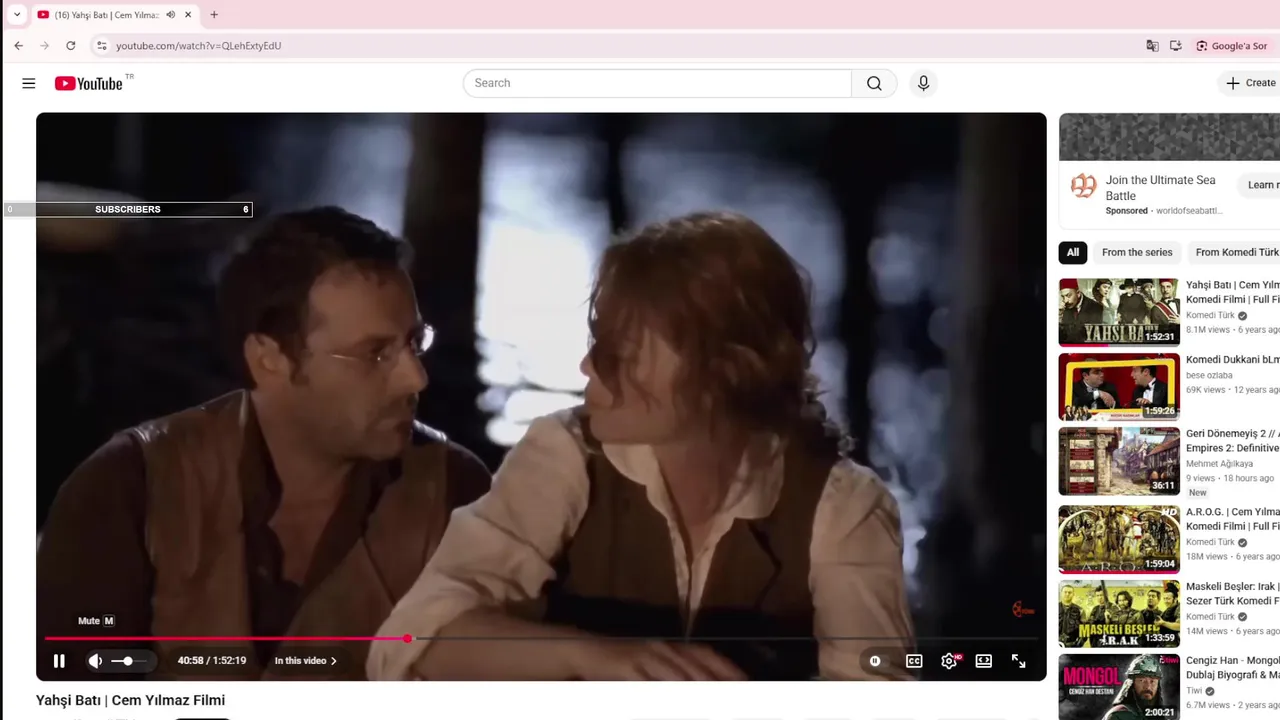1280x720 pixels.
Task: View site information icon in address bar
Action: tap(101, 45)
